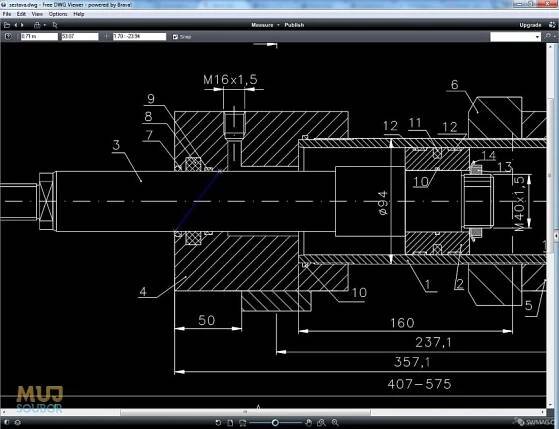This screenshot has width=559, height=429.
Task: Click the fit-to-window icon in bottom bar
Action: [x=243, y=423]
